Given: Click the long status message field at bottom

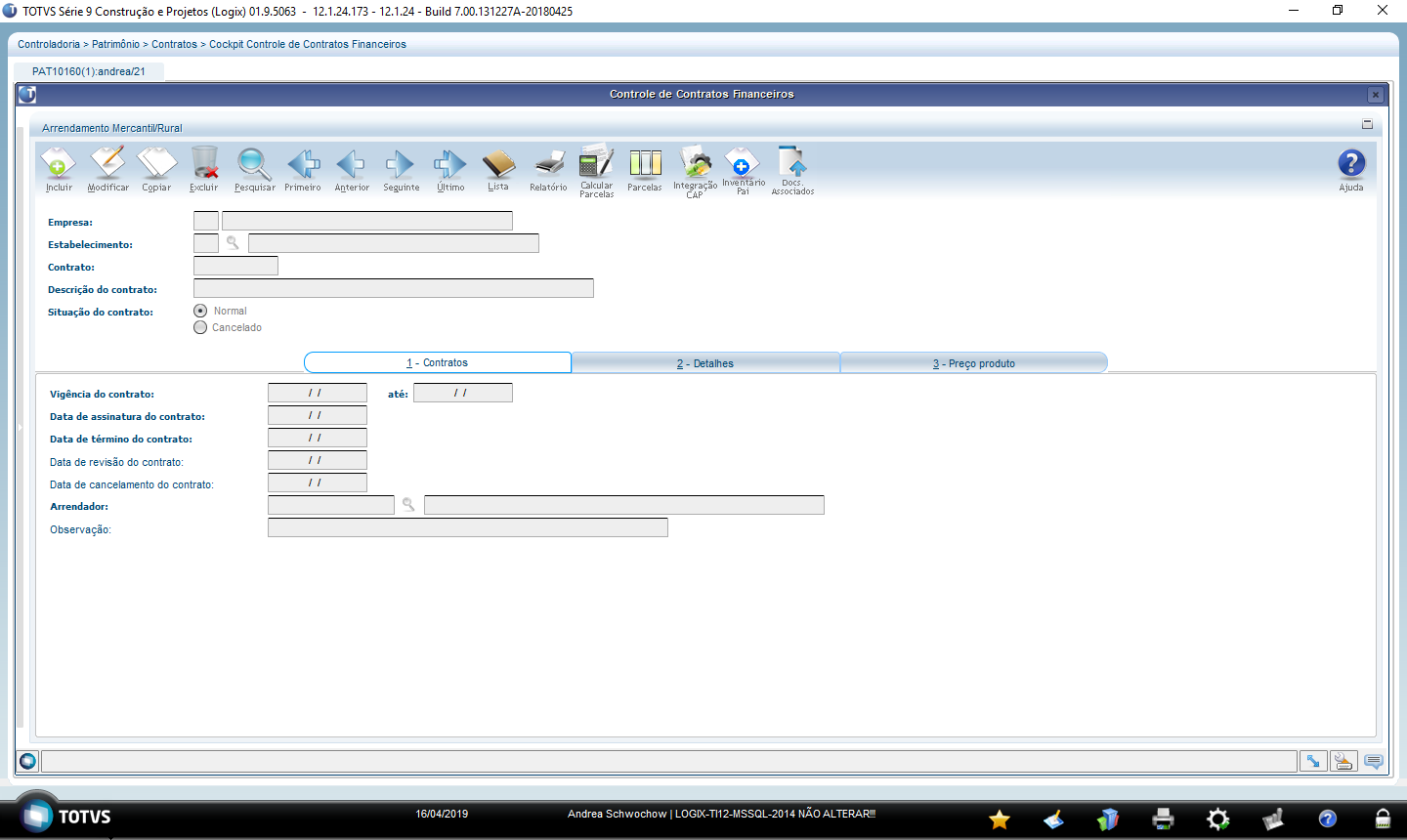Looking at the screenshot, I should pyautogui.click(x=669, y=761).
